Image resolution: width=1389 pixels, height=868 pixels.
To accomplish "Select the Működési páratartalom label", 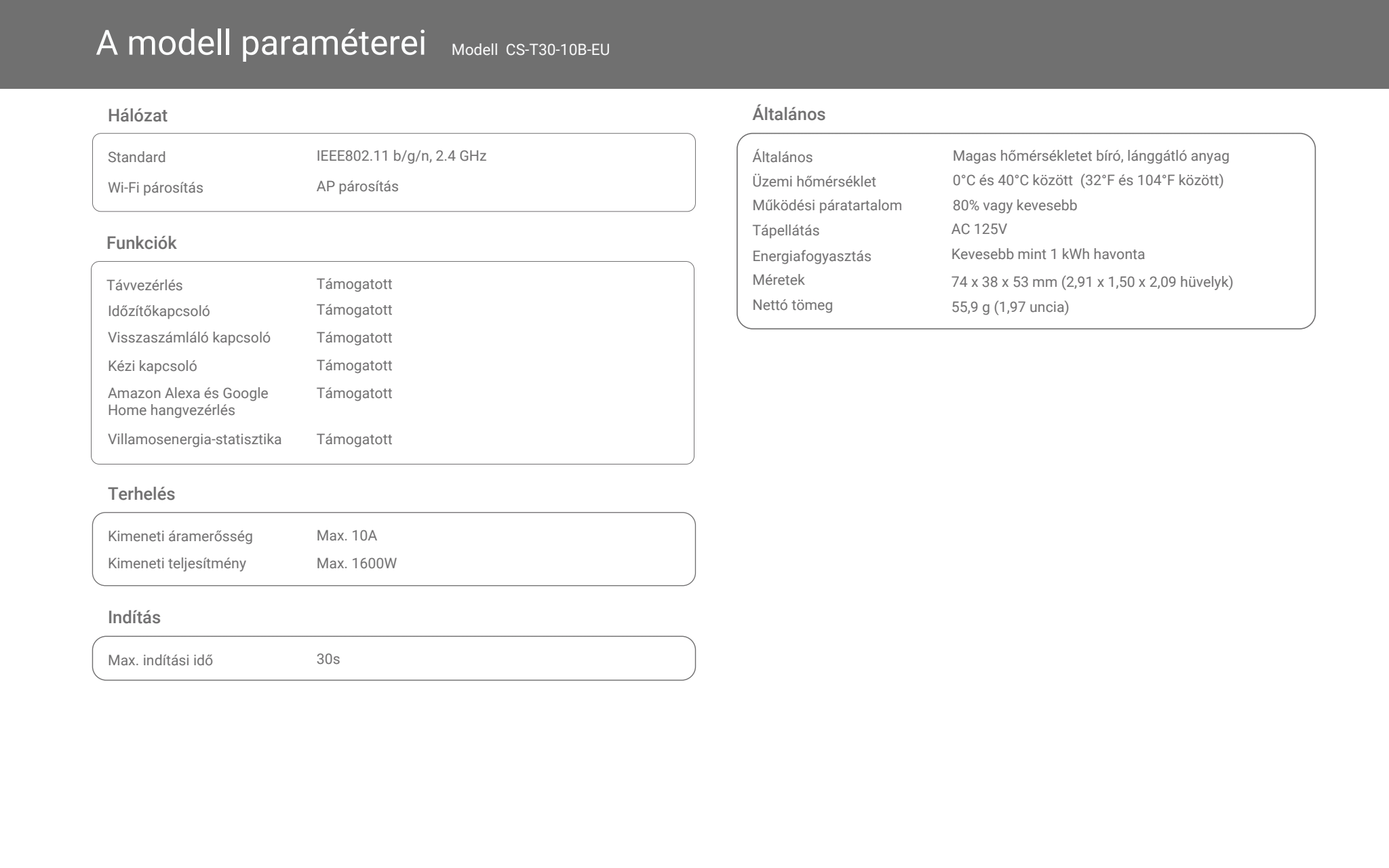I will [x=827, y=205].
